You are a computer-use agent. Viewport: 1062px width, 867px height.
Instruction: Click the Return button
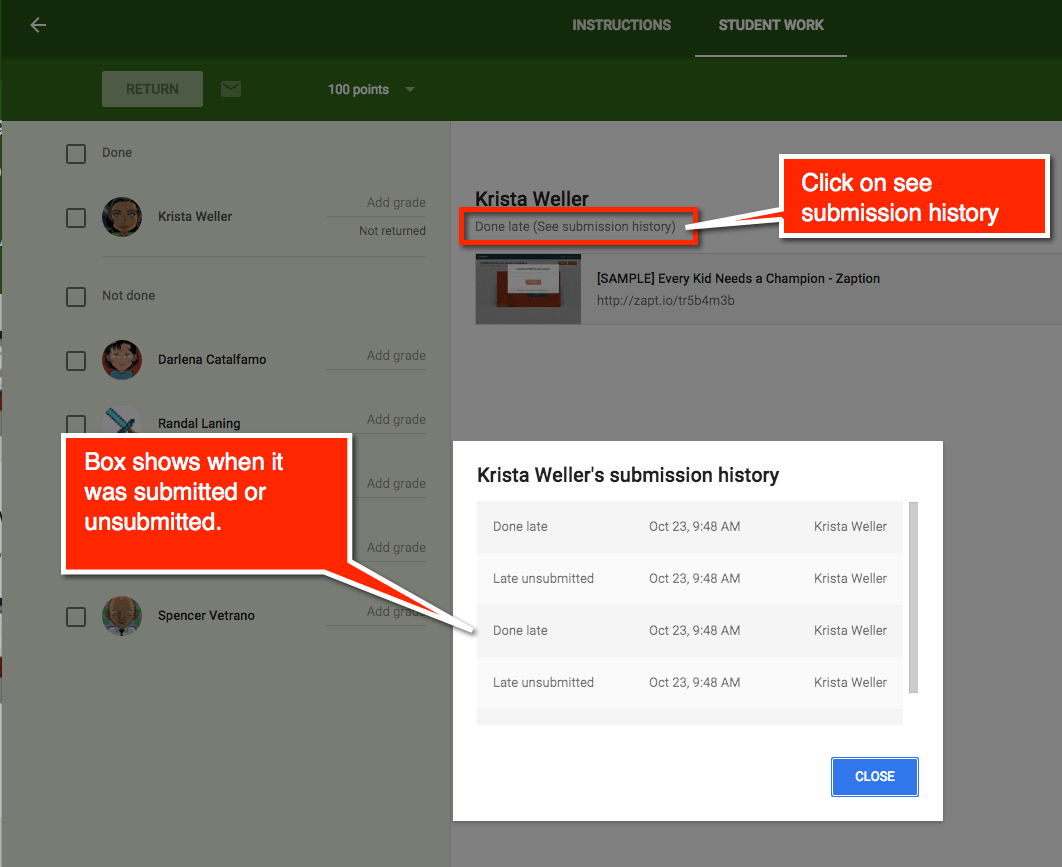[152, 89]
